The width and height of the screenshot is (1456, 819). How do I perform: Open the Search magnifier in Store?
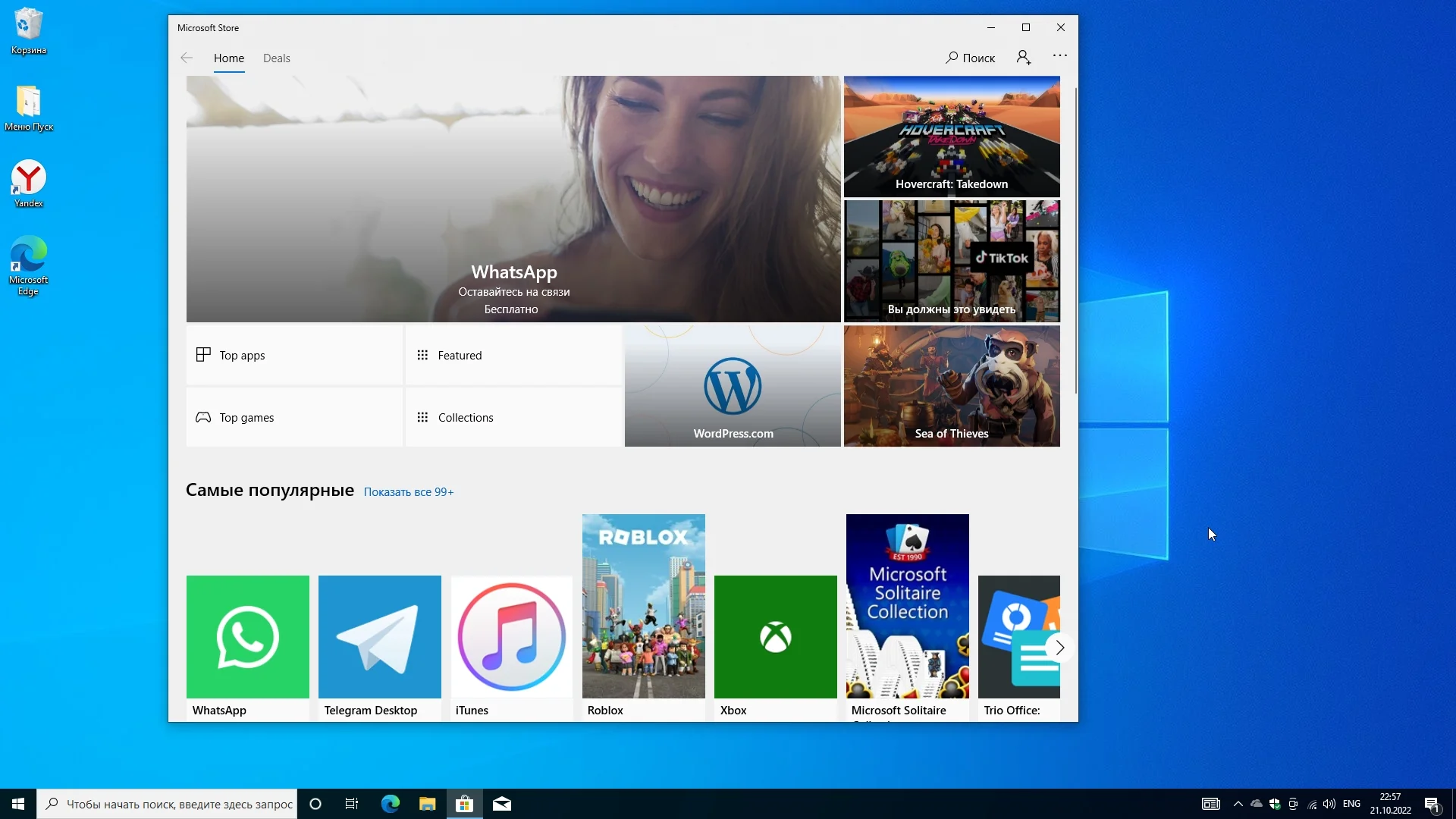click(x=952, y=58)
